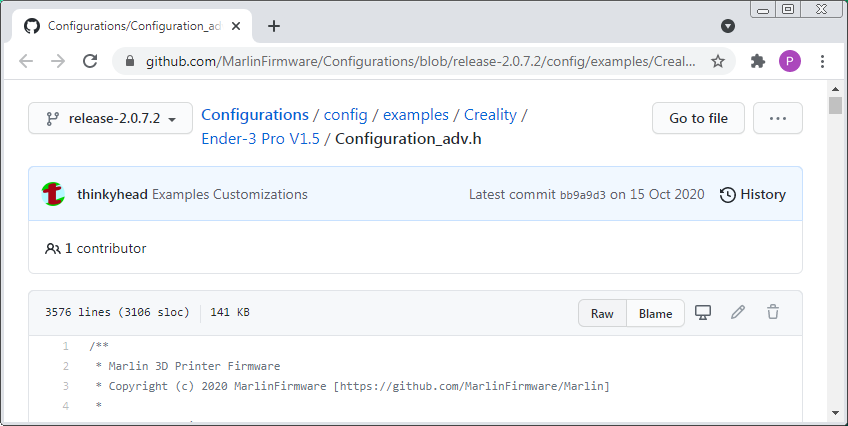Image resolution: width=848 pixels, height=426 pixels.
Task: Click the pencil edit file icon
Action: click(738, 313)
